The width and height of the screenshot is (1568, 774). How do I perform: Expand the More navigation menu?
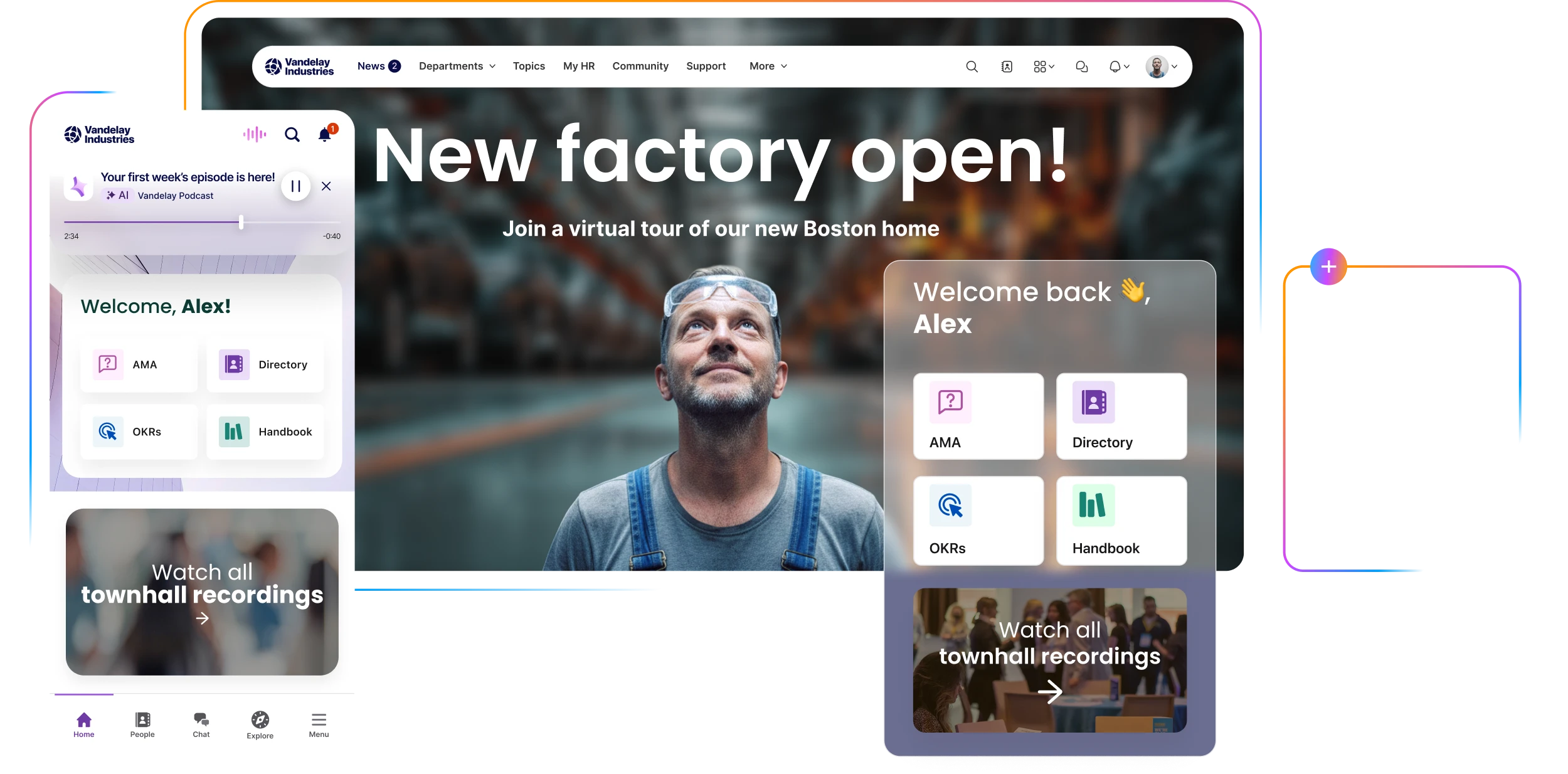pos(766,66)
